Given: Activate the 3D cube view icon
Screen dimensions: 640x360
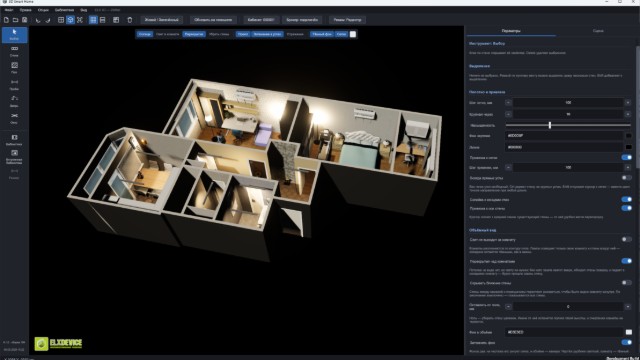Looking at the screenshot, I should (70, 20).
